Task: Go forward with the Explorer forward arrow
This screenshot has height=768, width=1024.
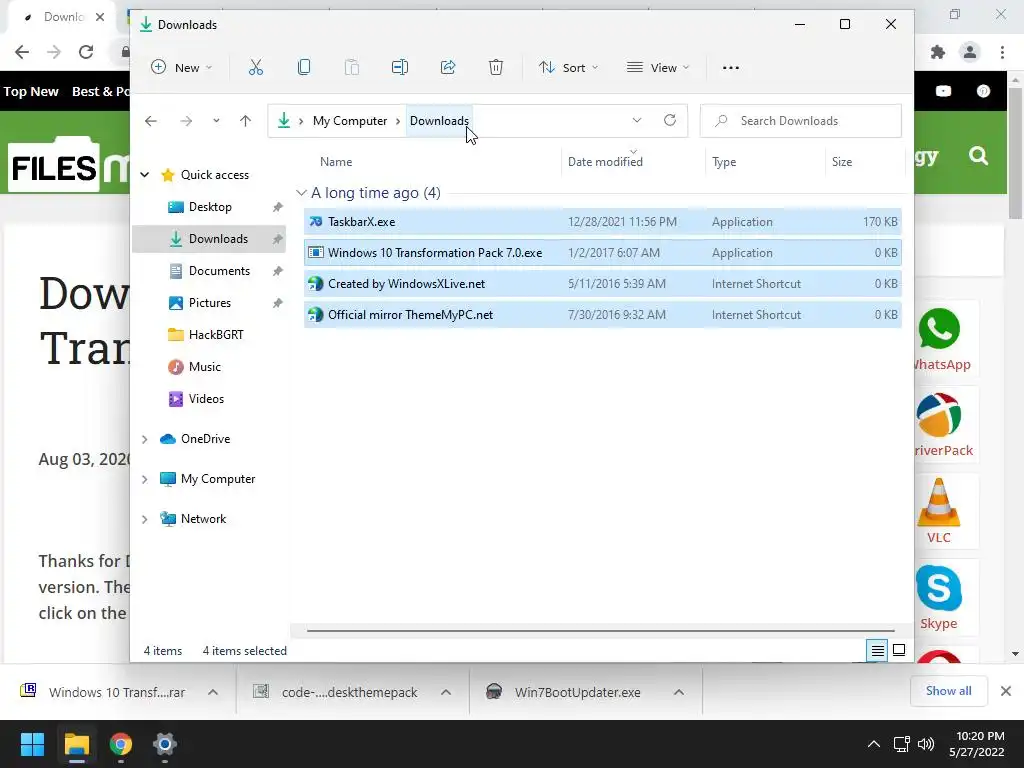Action: pos(186,121)
